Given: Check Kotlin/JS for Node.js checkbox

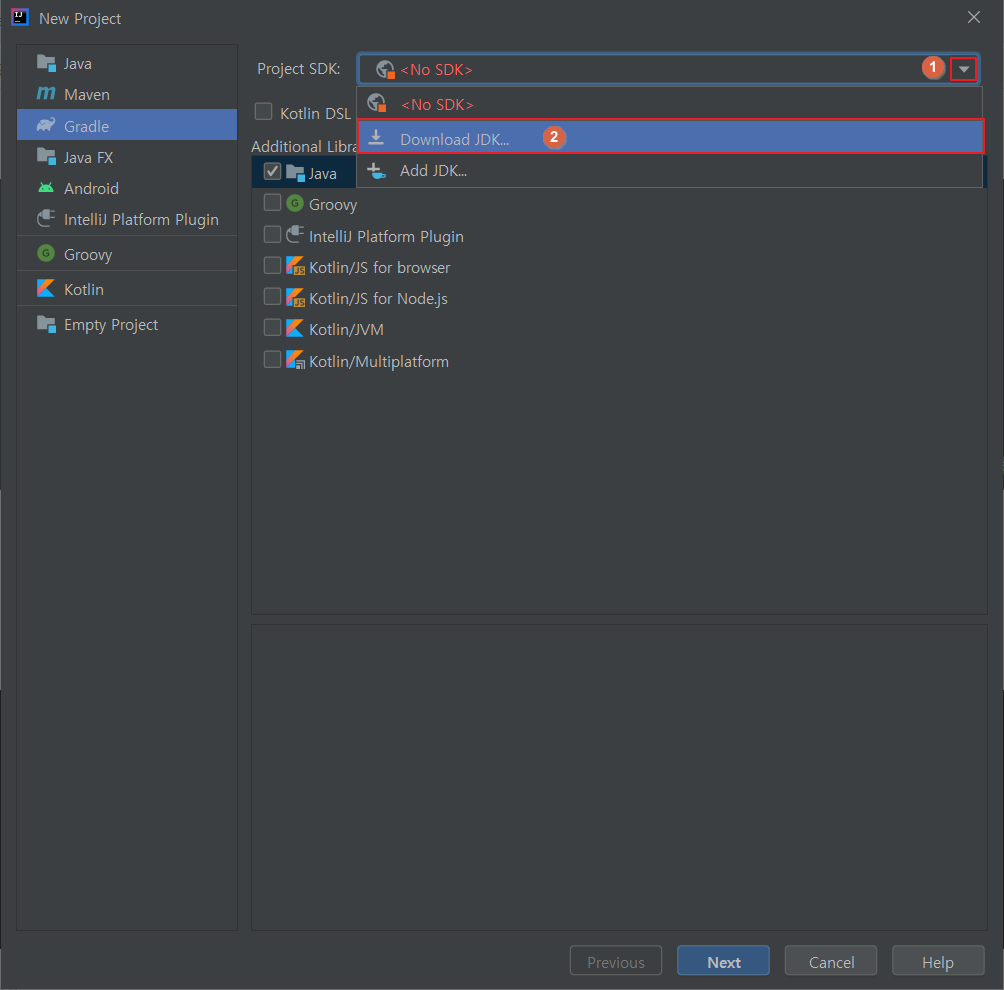Looking at the screenshot, I should 273,296.
